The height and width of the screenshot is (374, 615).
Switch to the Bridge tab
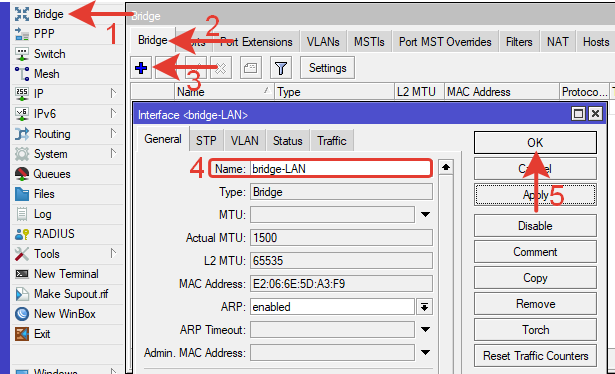click(x=153, y=40)
